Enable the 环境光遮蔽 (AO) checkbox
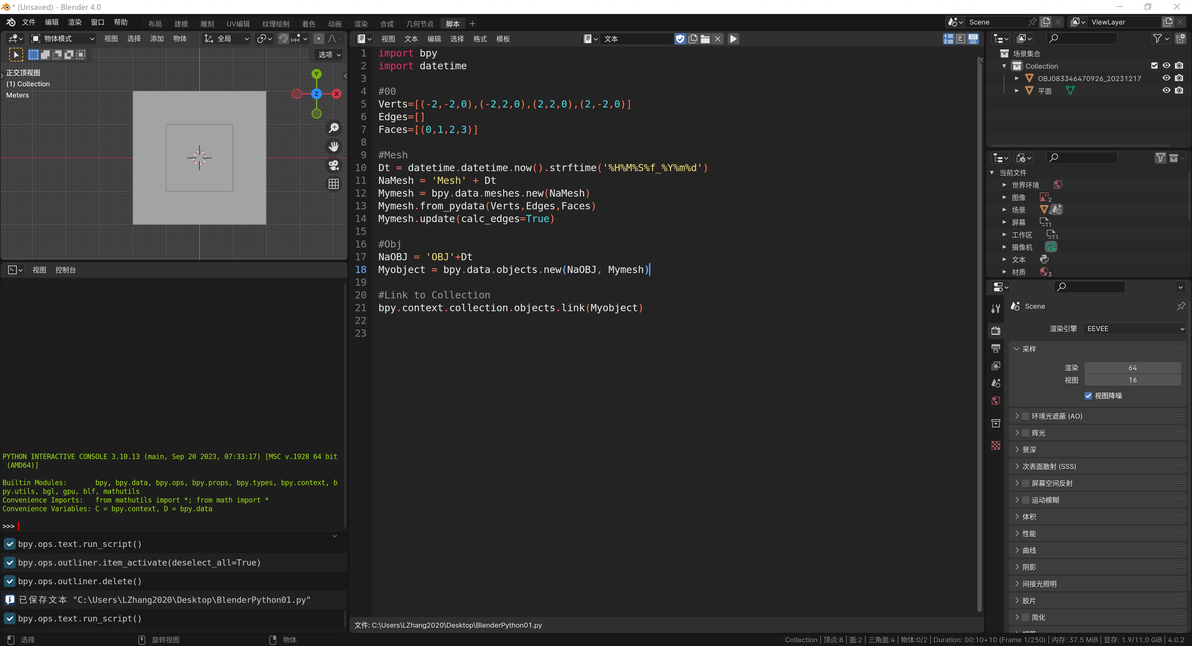This screenshot has height=646, width=1192. 1026,416
